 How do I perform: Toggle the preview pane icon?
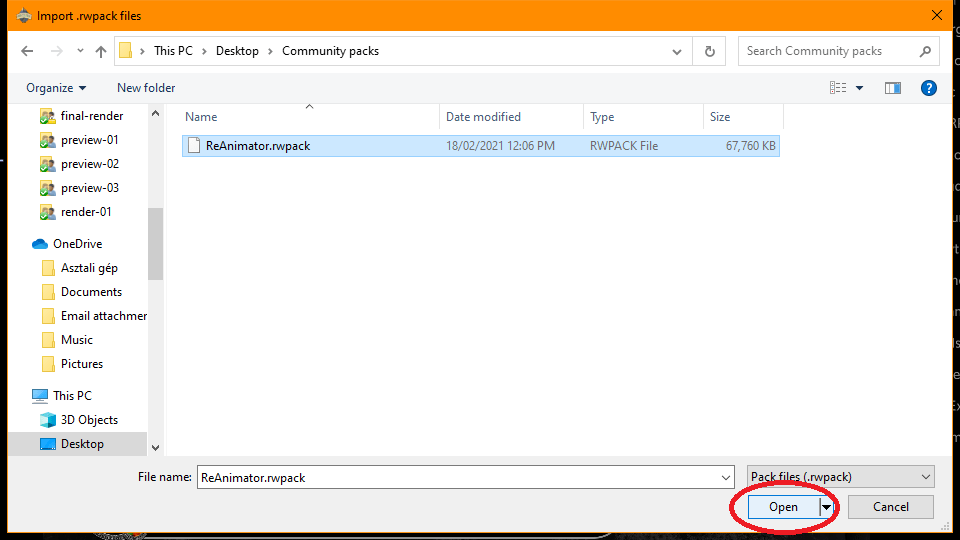(893, 88)
